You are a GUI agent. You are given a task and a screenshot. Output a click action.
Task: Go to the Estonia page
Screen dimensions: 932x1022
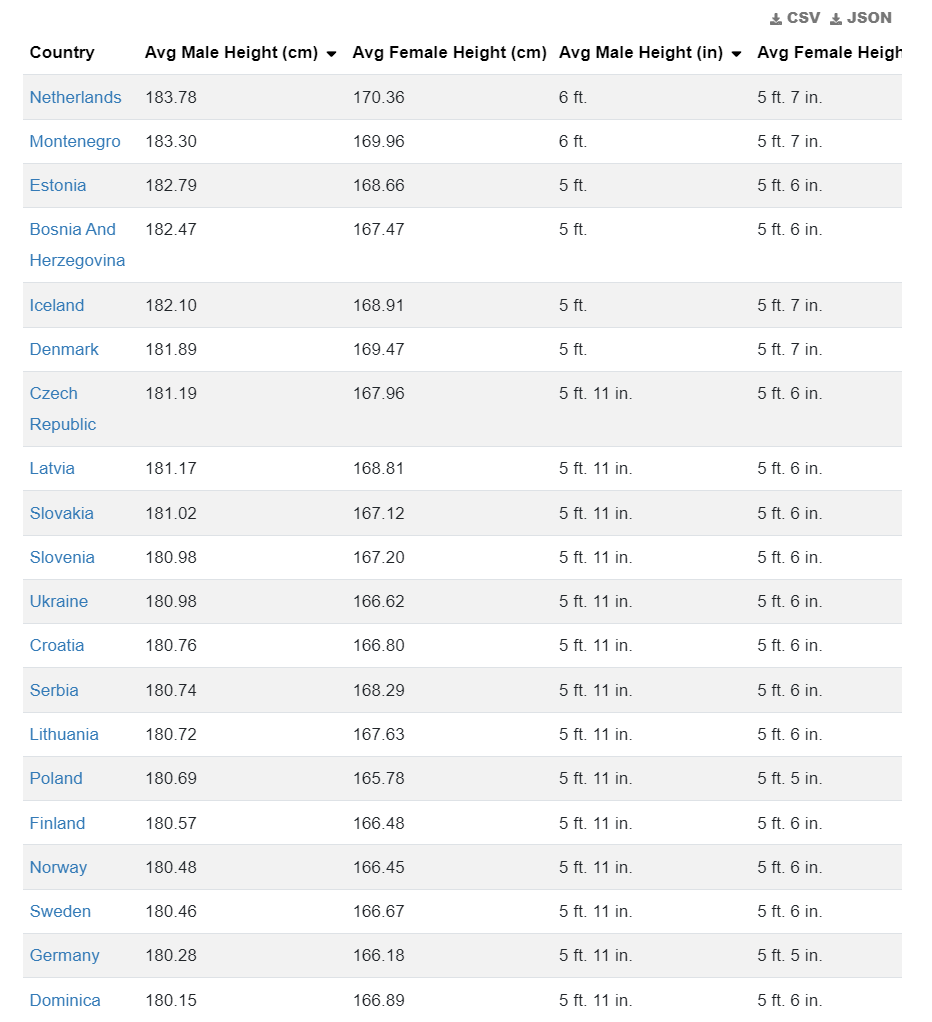pos(58,185)
